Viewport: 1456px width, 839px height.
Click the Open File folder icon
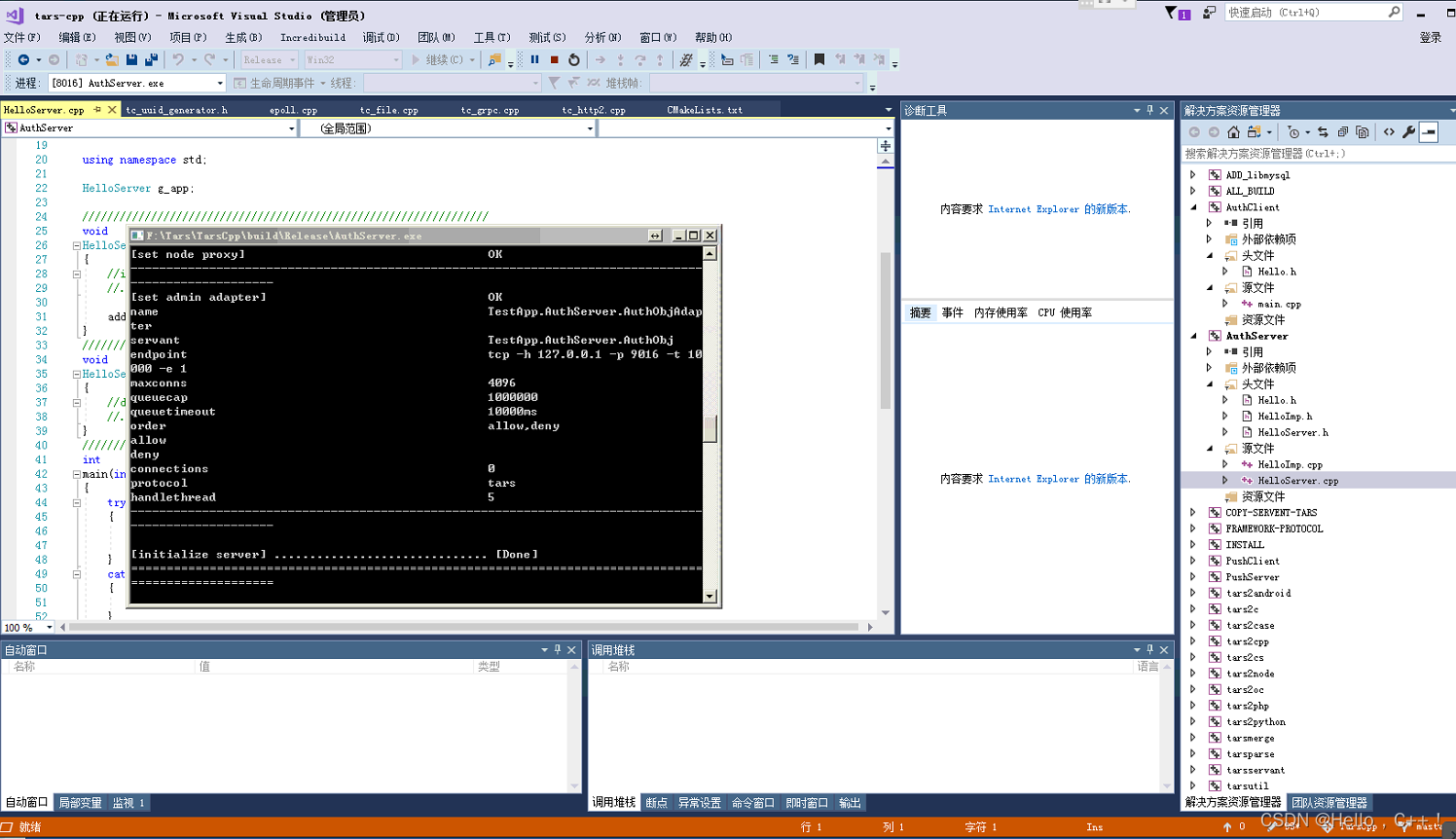111,59
